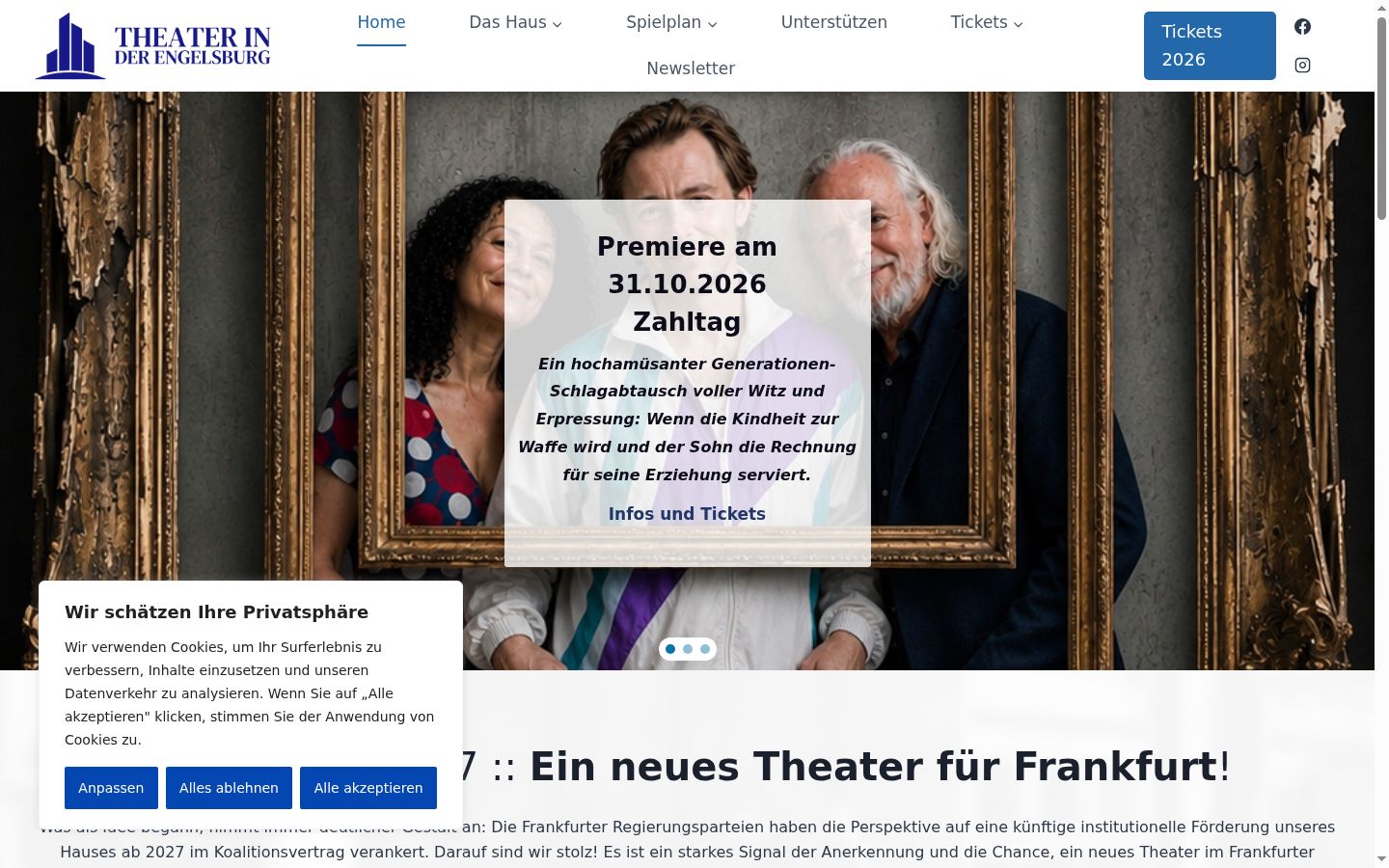The width and height of the screenshot is (1389, 868).
Task: Expand the Das Haus dropdown chevron
Action: click(x=557, y=24)
